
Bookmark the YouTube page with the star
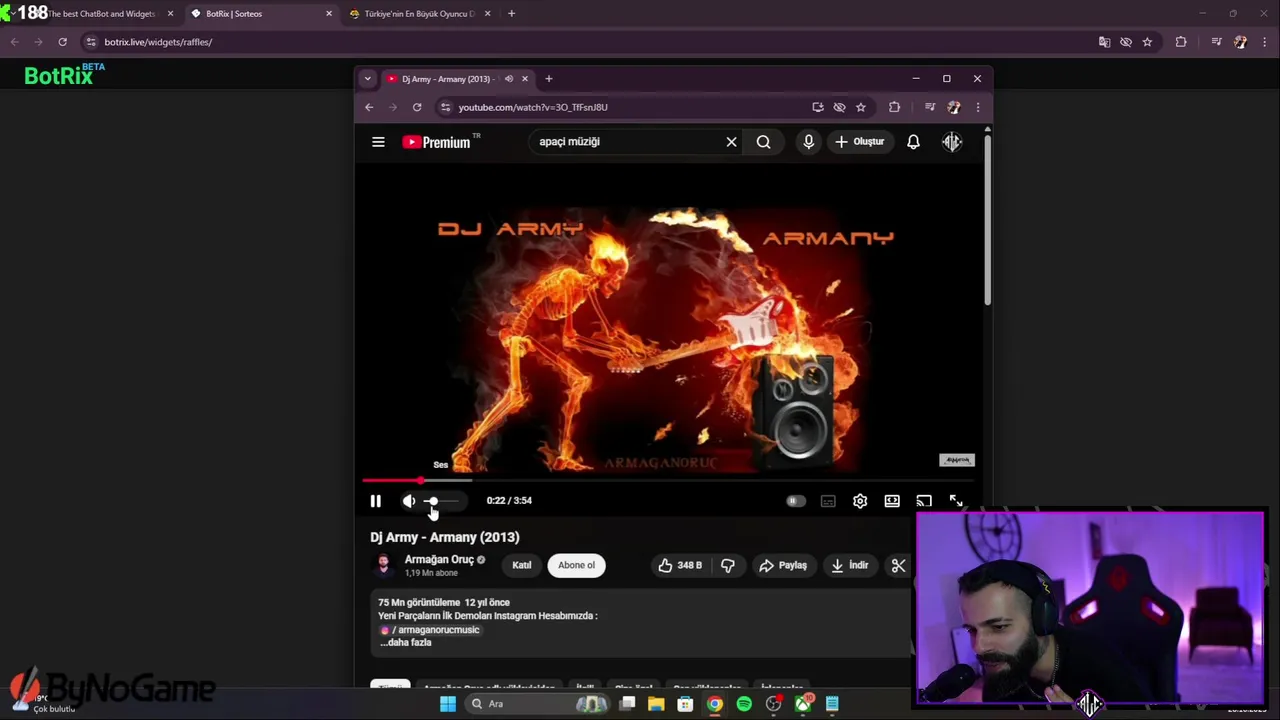point(860,107)
